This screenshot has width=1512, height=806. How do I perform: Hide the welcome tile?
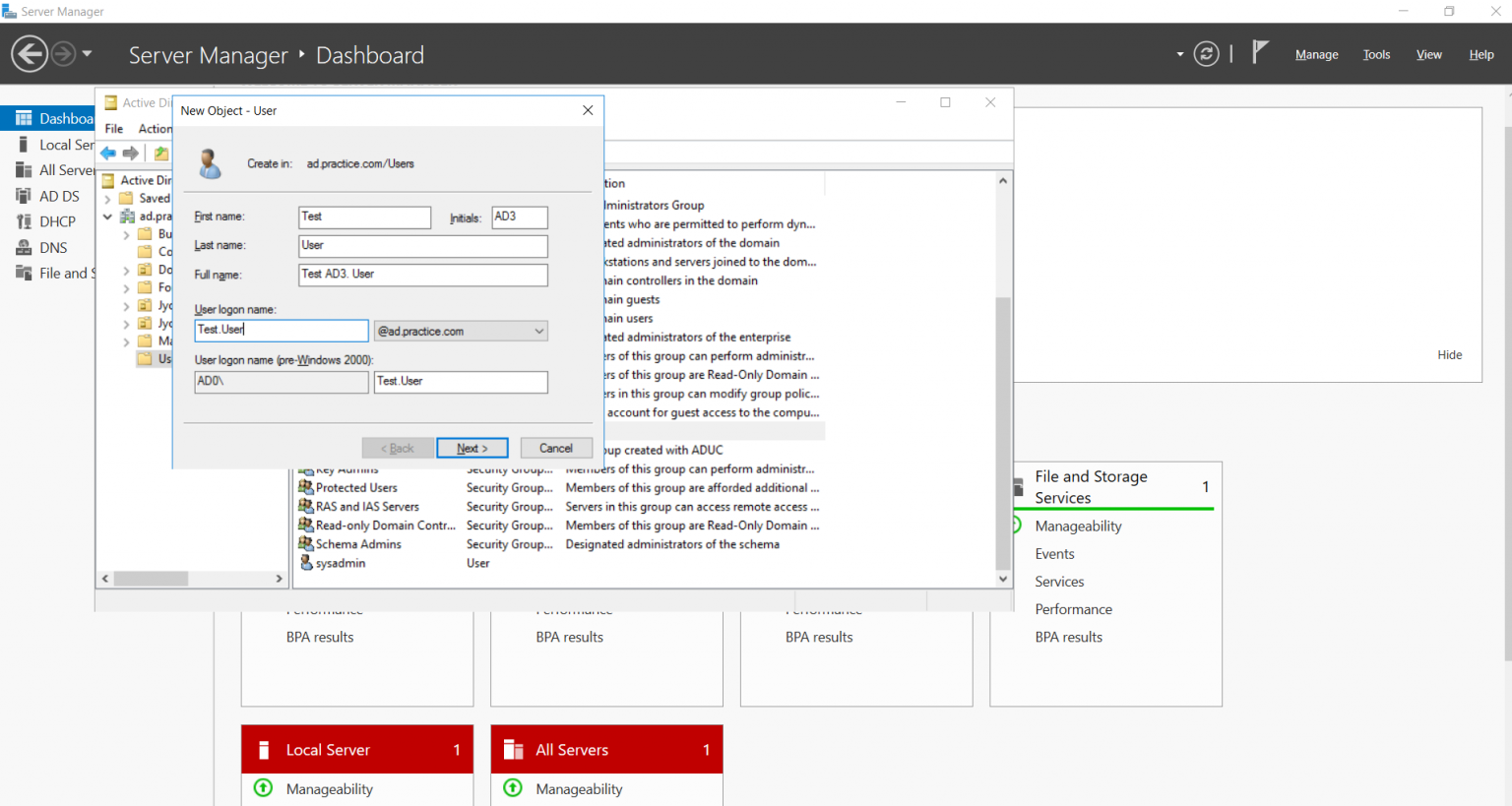point(1449,355)
